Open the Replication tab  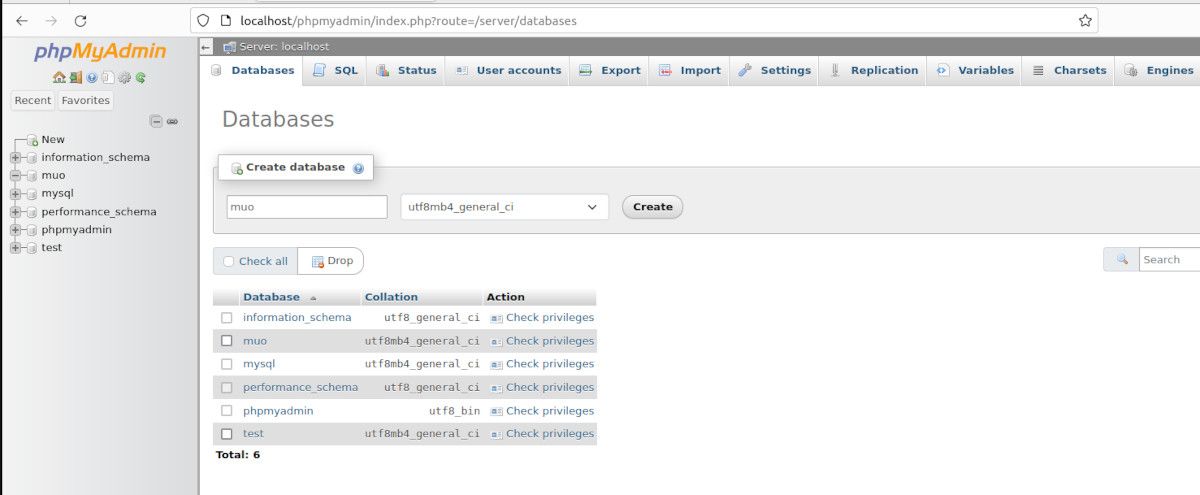(874, 70)
